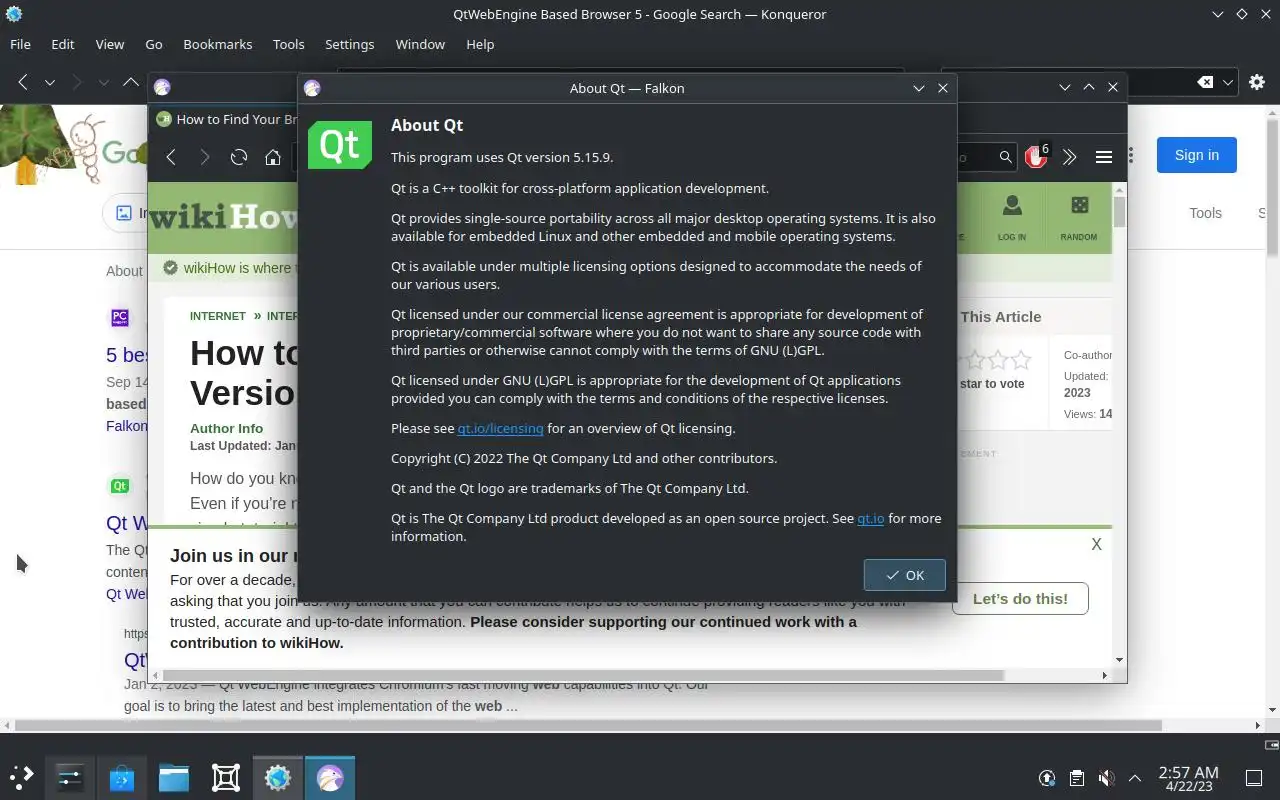
Task: Open muted volume tray icon
Action: (x=1106, y=778)
